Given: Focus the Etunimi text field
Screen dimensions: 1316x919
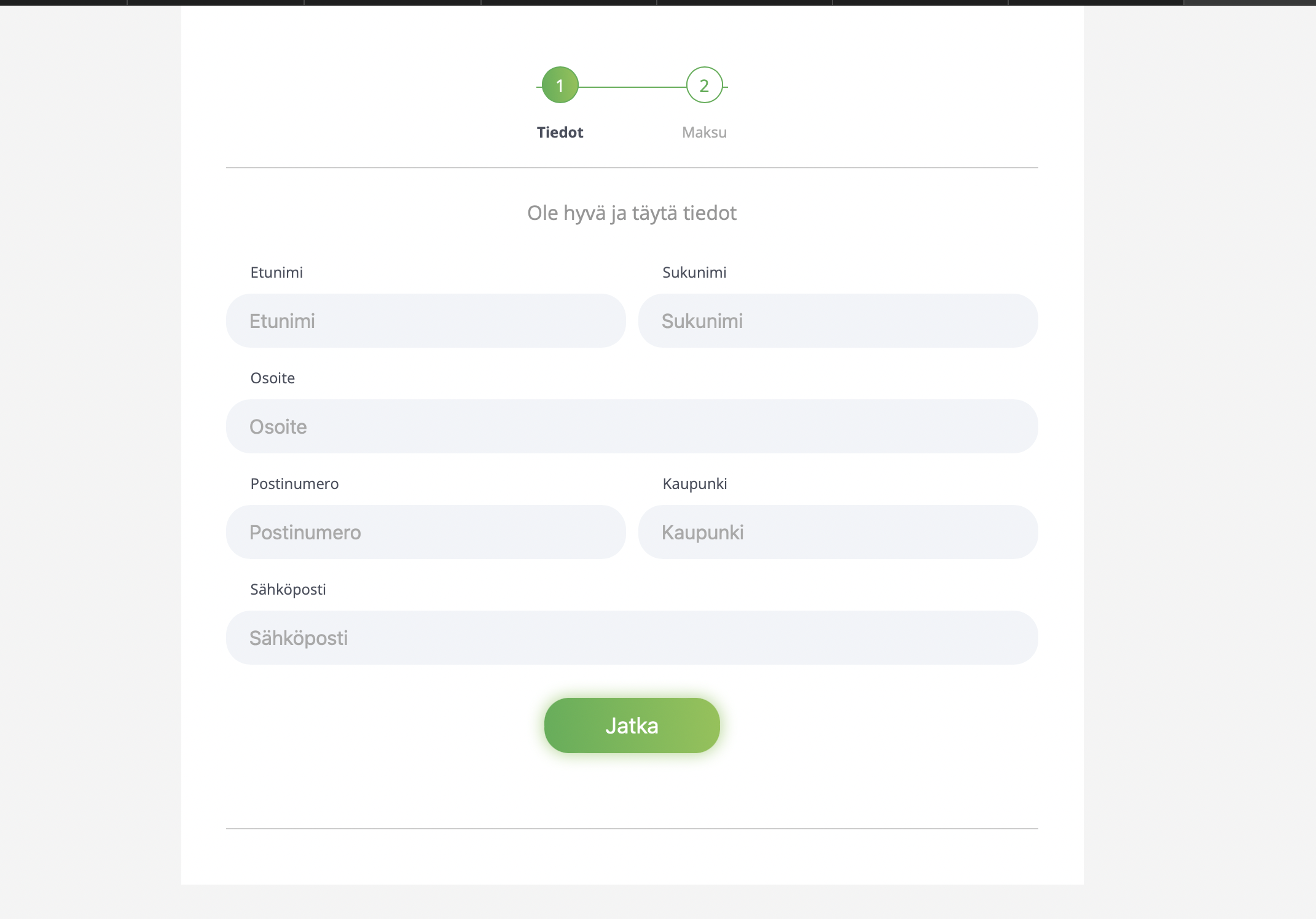Looking at the screenshot, I should click(x=426, y=321).
